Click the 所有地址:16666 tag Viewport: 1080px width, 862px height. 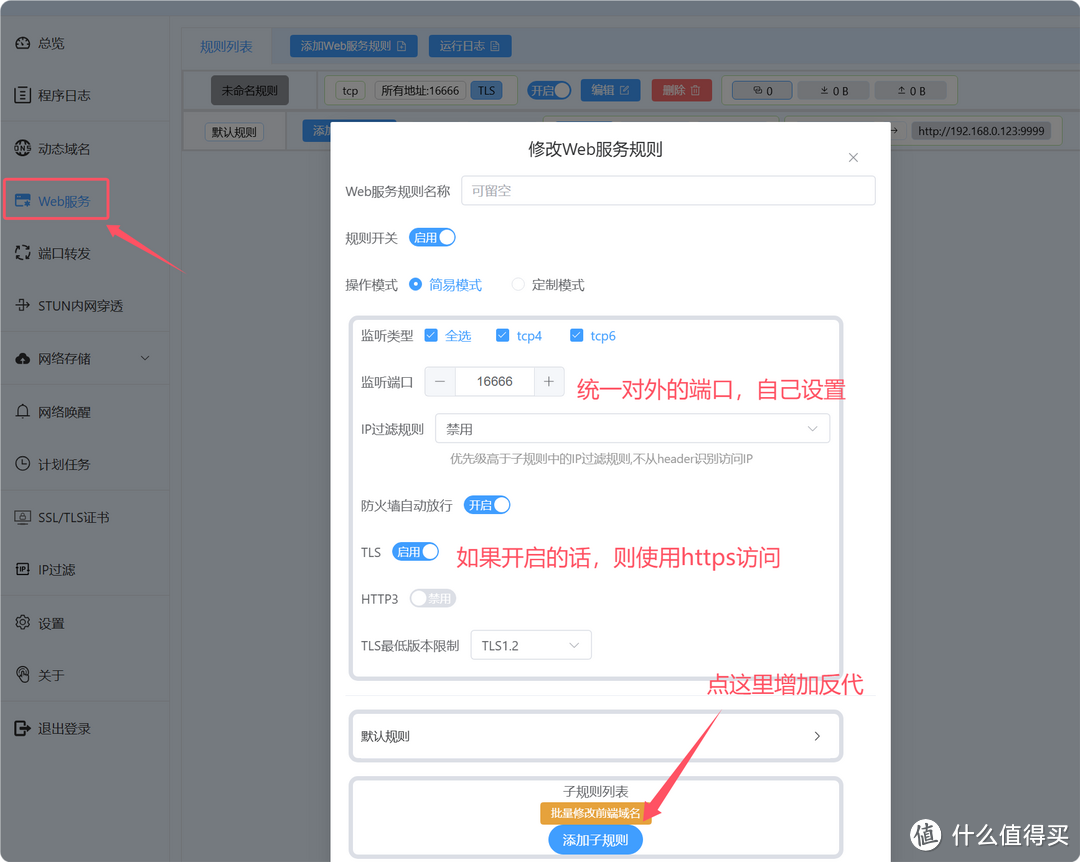point(419,90)
